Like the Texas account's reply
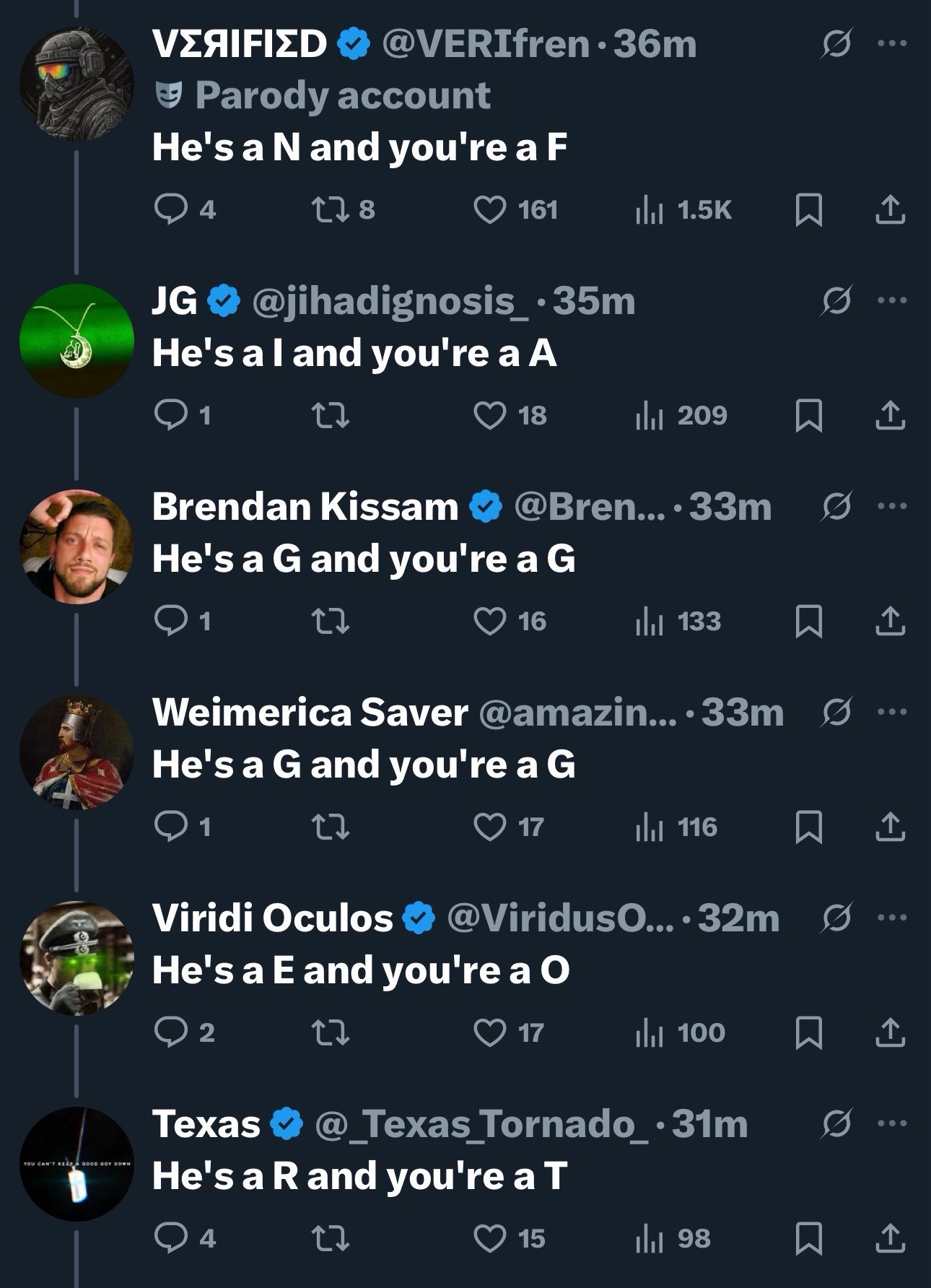Viewport: 931px width, 1288px height. pyautogui.click(x=490, y=1239)
